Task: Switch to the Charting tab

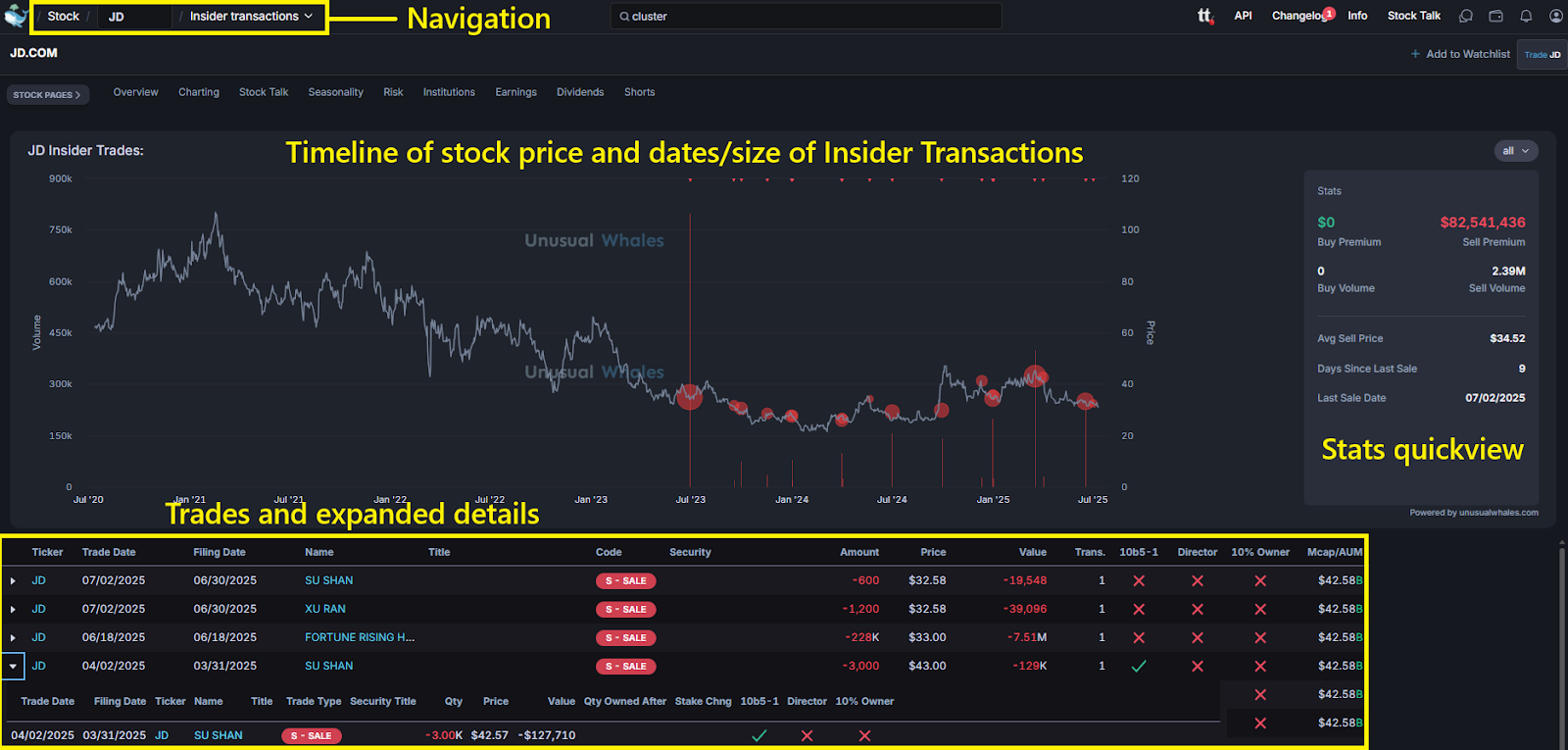Action: click(x=199, y=92)
